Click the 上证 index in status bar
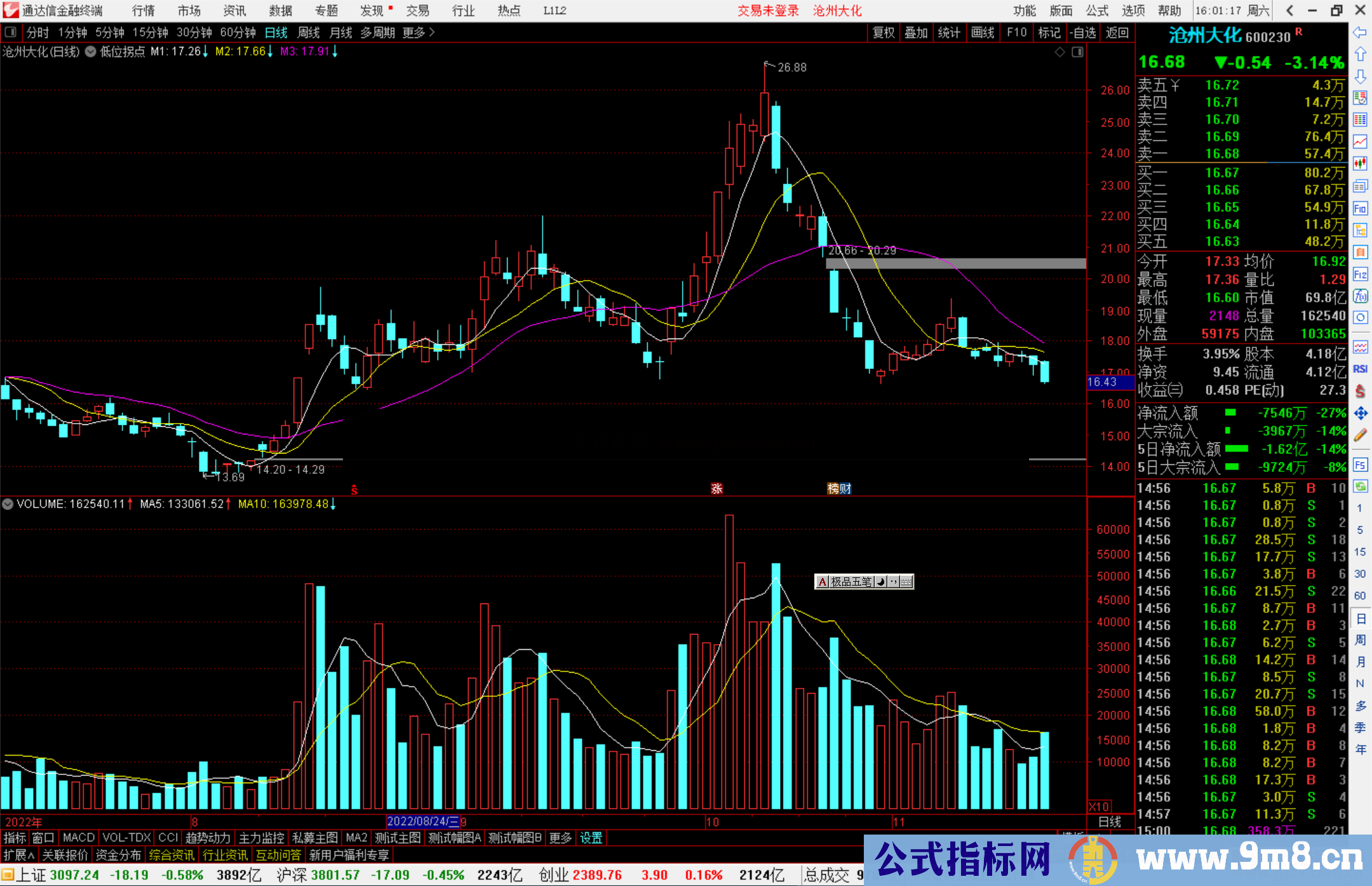1372x886 pixels. (x=31, y=875)
